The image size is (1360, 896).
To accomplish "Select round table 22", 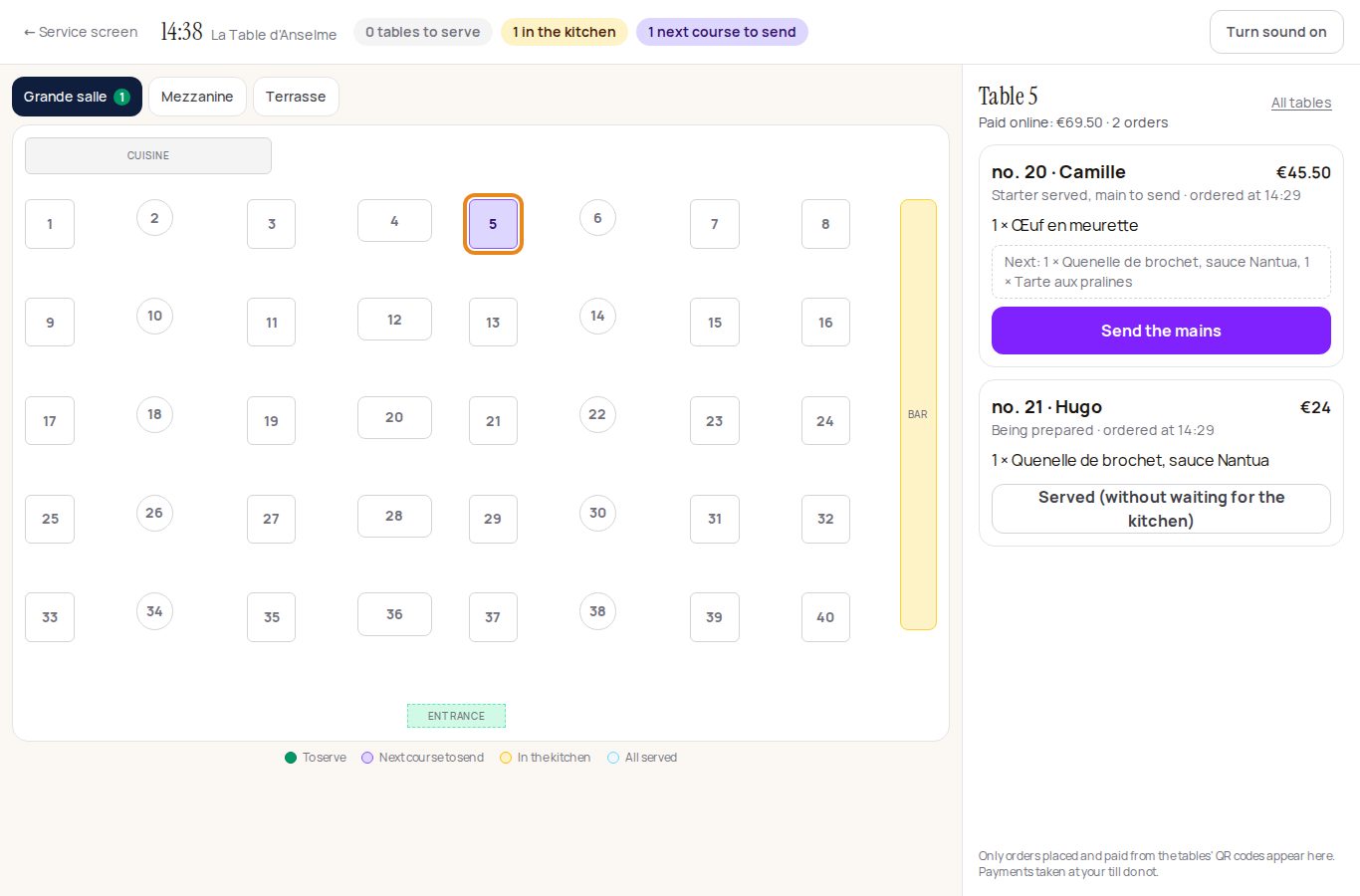I will [597, 414].
